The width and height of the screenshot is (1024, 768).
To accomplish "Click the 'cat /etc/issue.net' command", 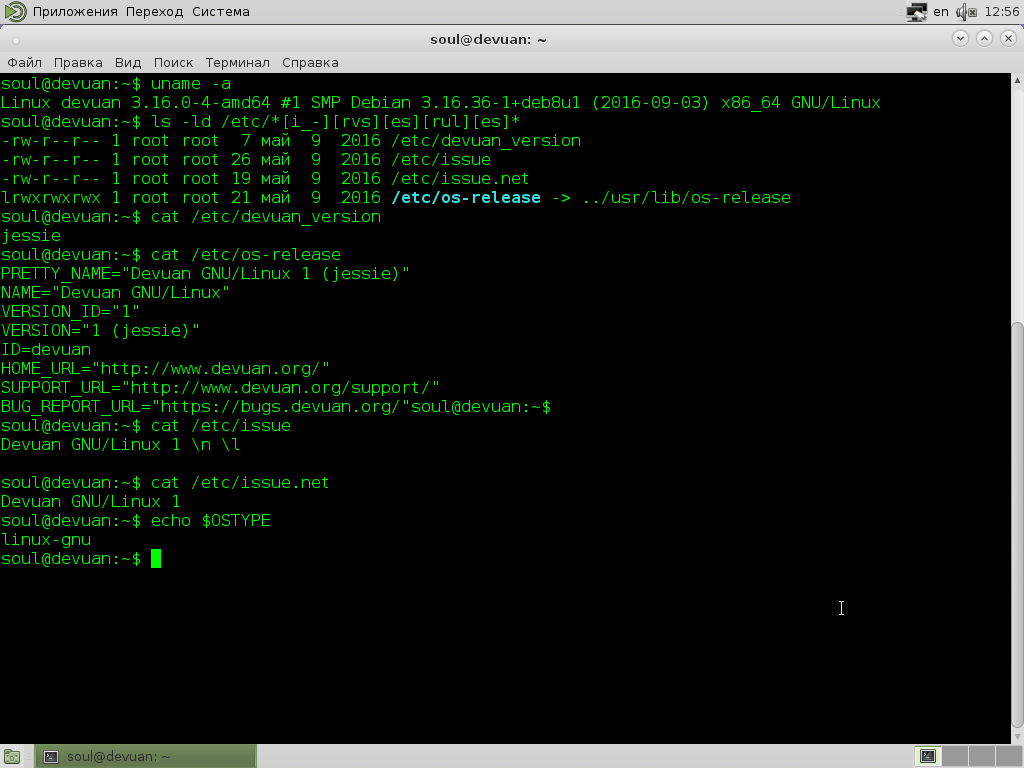I will click(240, 483).
